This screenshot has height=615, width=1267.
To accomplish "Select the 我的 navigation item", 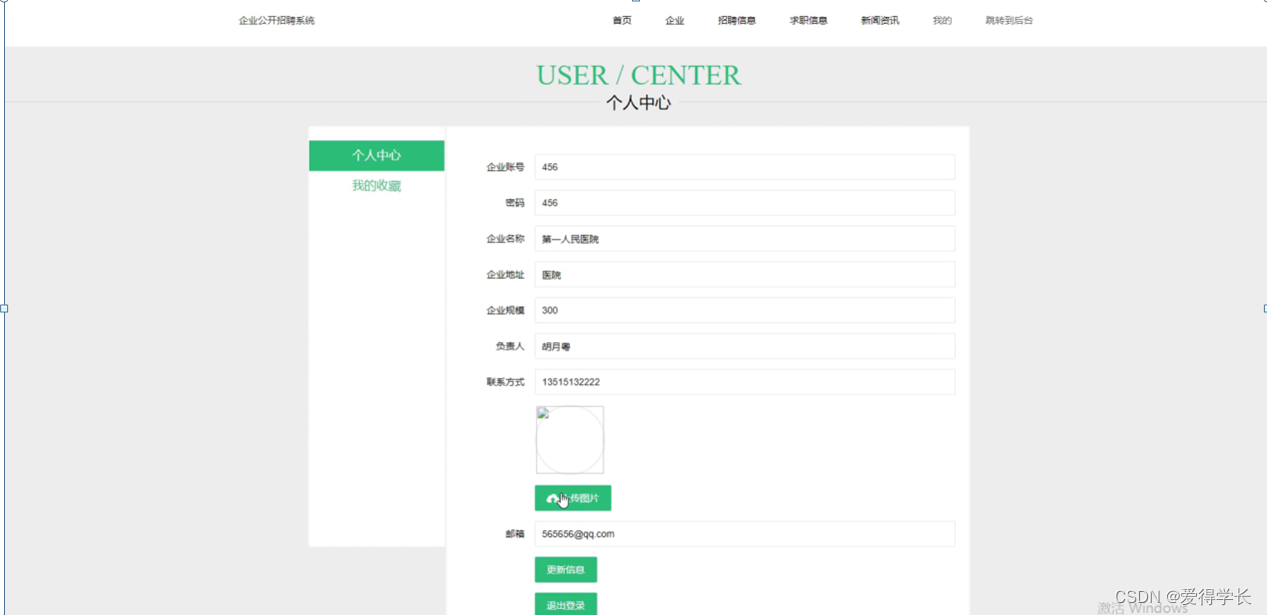I will pyautogui.click(x=942, y=20).
